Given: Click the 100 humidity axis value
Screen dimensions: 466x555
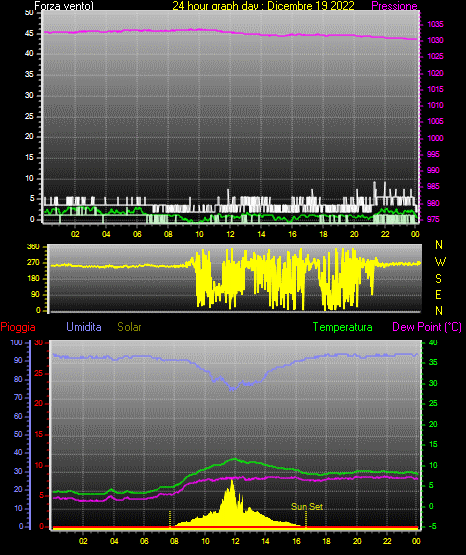Looking at the screenshot, I should pyautogui.click(x=16, y=342).
